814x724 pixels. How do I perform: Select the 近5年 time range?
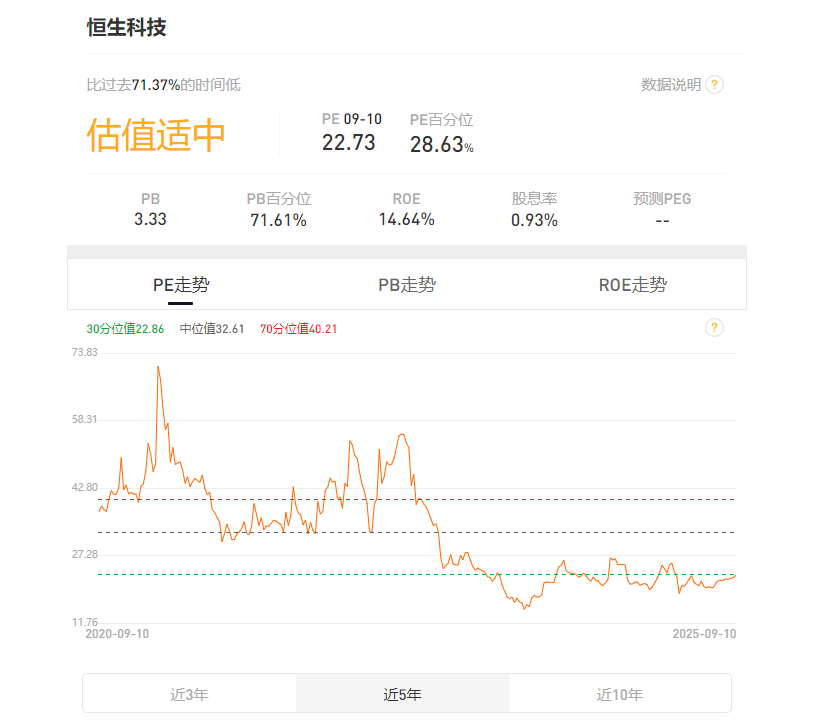(403, 694)
